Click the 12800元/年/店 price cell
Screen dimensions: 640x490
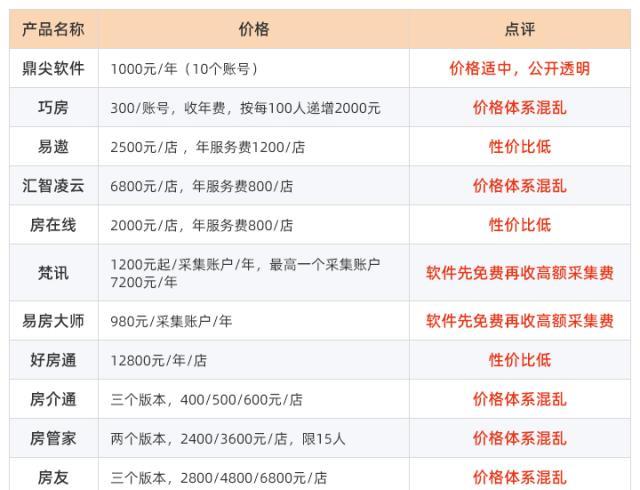pos(254,360)
